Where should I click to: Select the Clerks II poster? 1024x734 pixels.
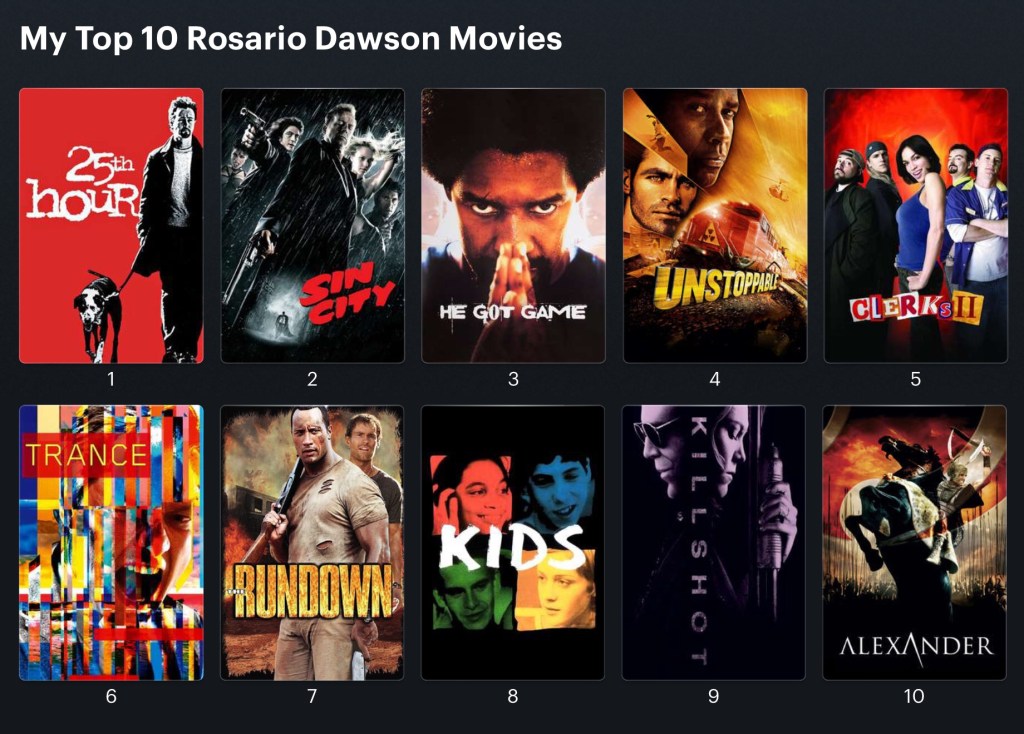coord(916,225)
